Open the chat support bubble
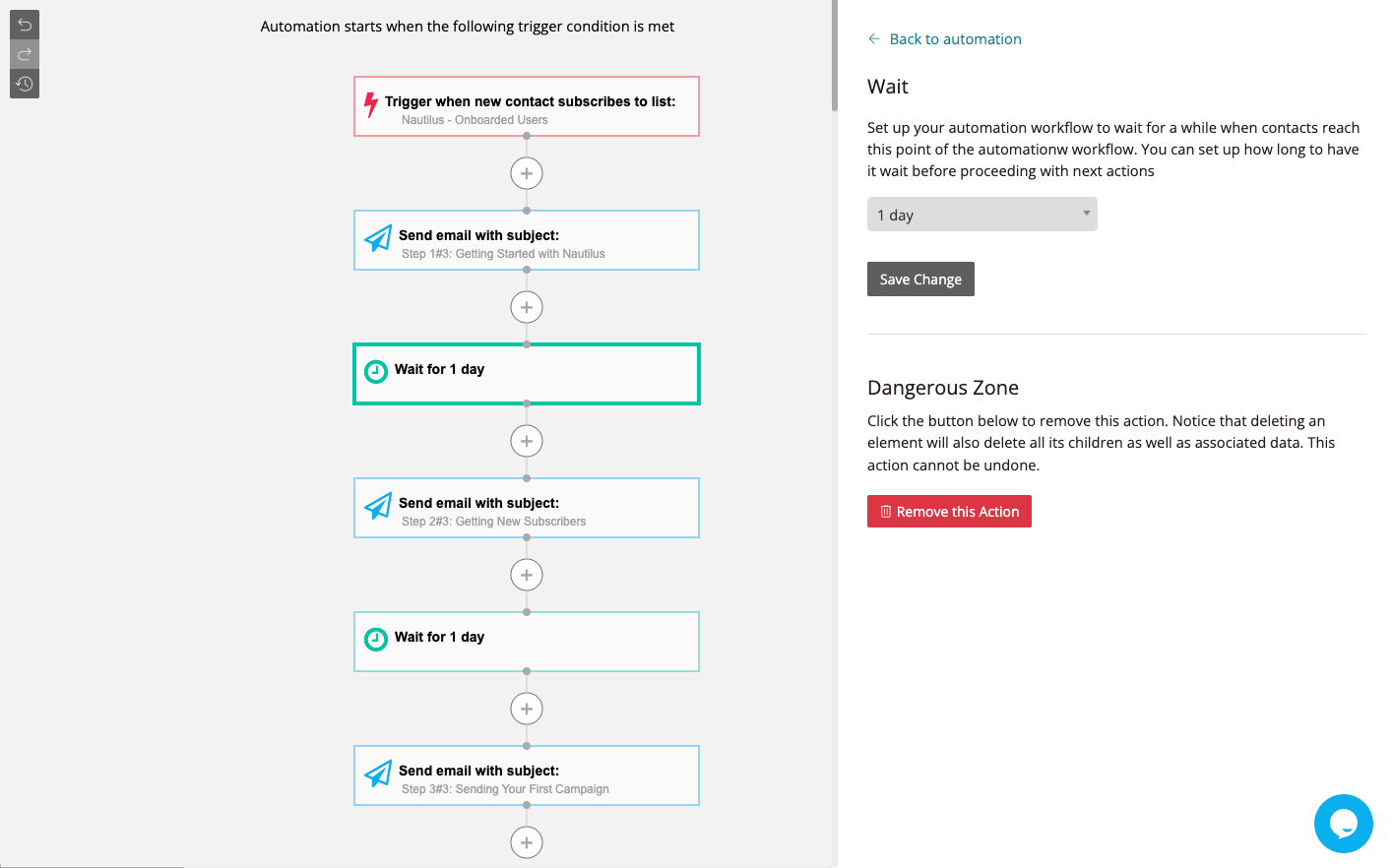1393x868 pixels. [1343, 824]
